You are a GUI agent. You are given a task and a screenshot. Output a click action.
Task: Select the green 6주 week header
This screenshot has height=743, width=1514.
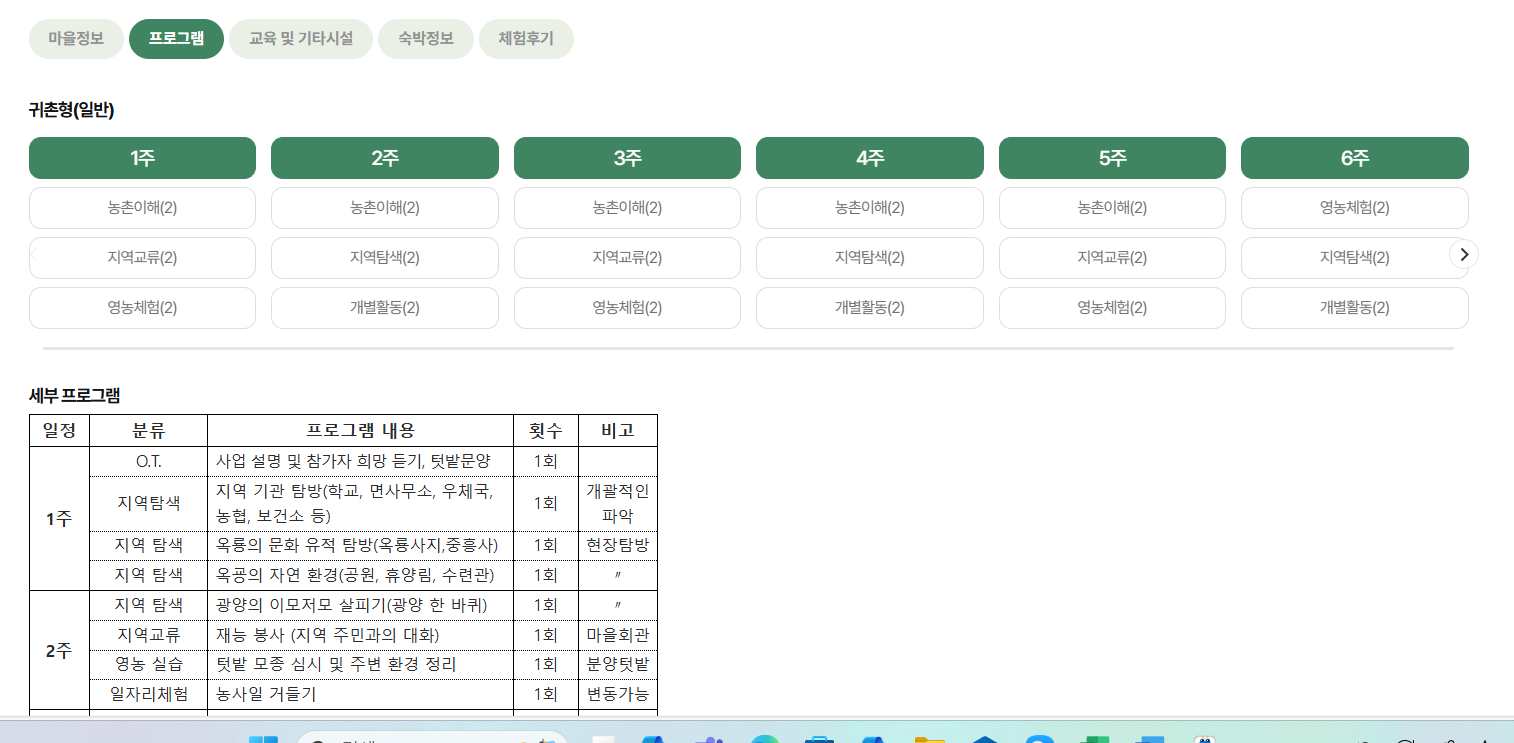tap(1355, 157)
